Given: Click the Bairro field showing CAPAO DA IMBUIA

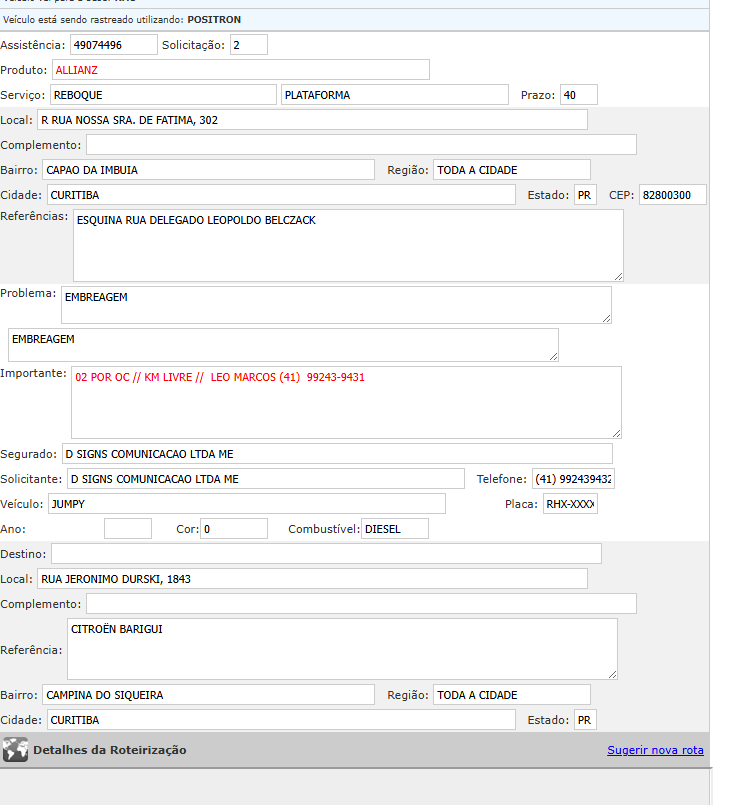Looking at the screenshot, I should [x=208, y=170].
